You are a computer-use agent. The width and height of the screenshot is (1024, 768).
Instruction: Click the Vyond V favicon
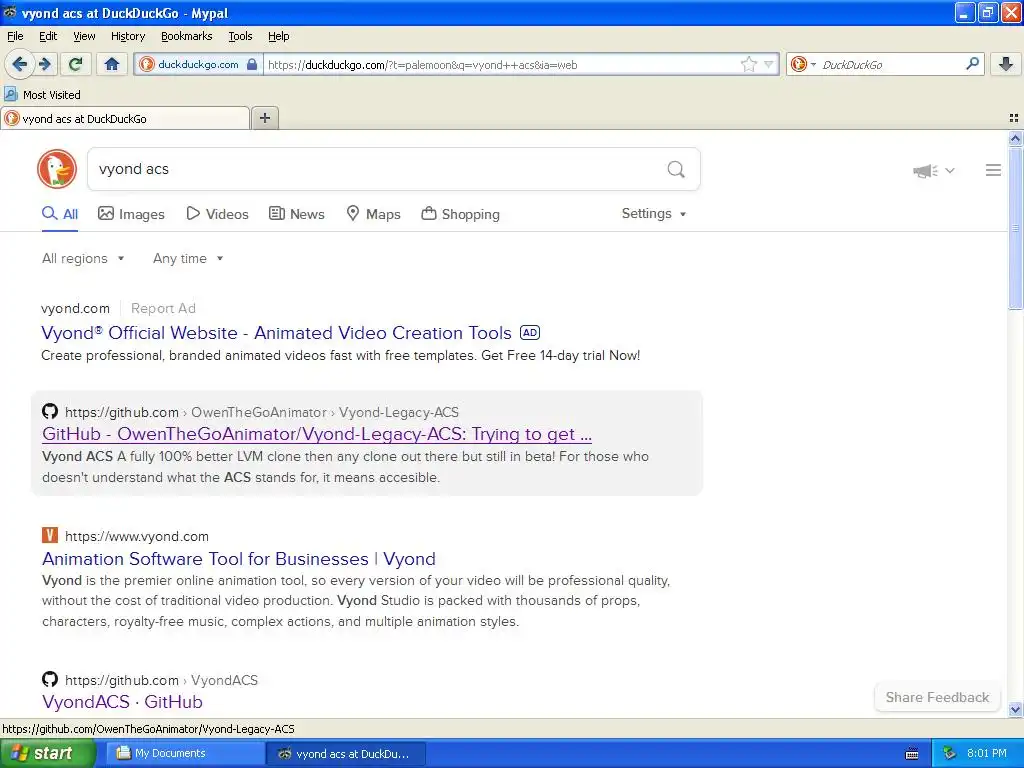click(50, 536)
